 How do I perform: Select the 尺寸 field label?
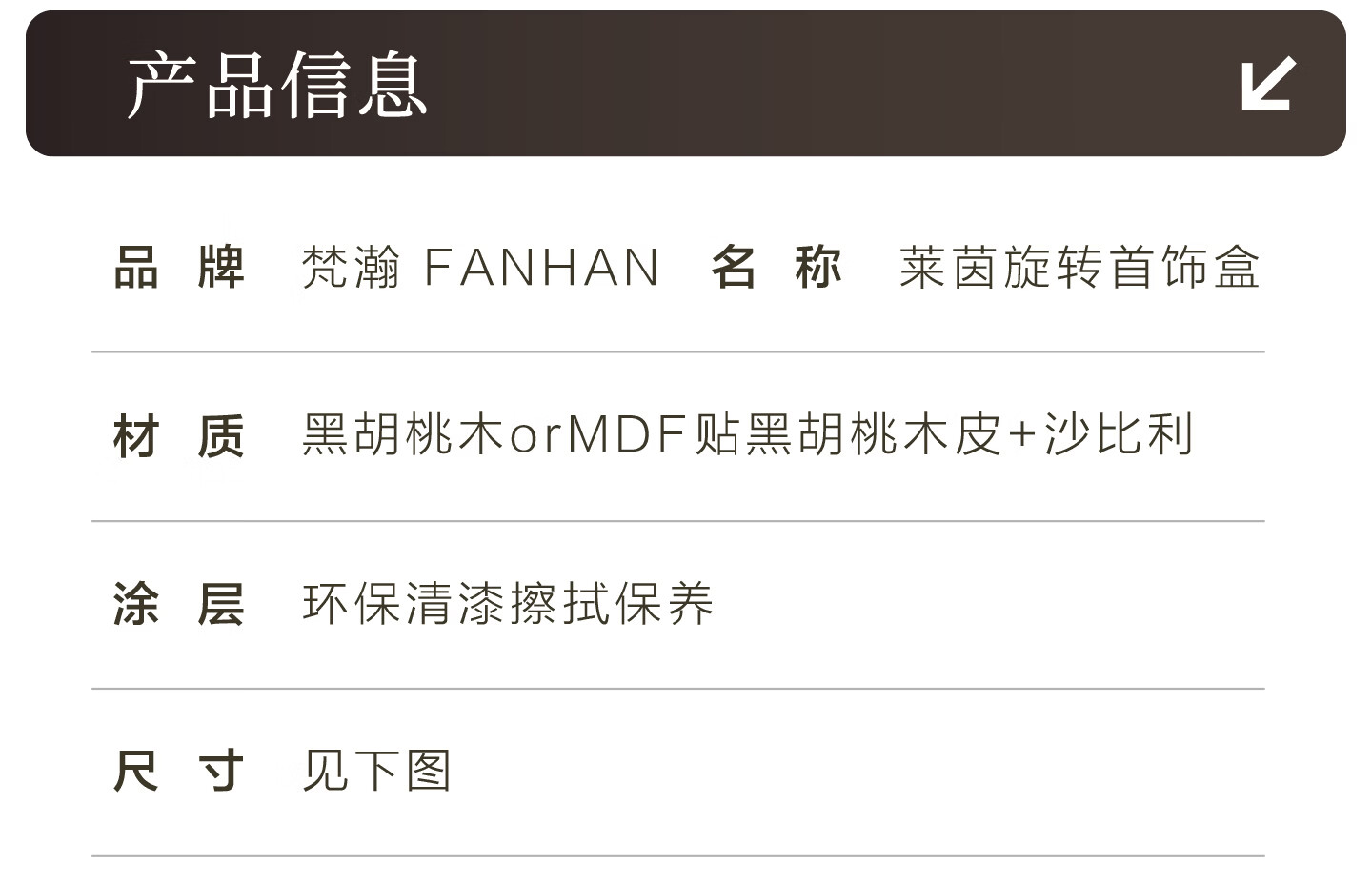pos(179,771)
